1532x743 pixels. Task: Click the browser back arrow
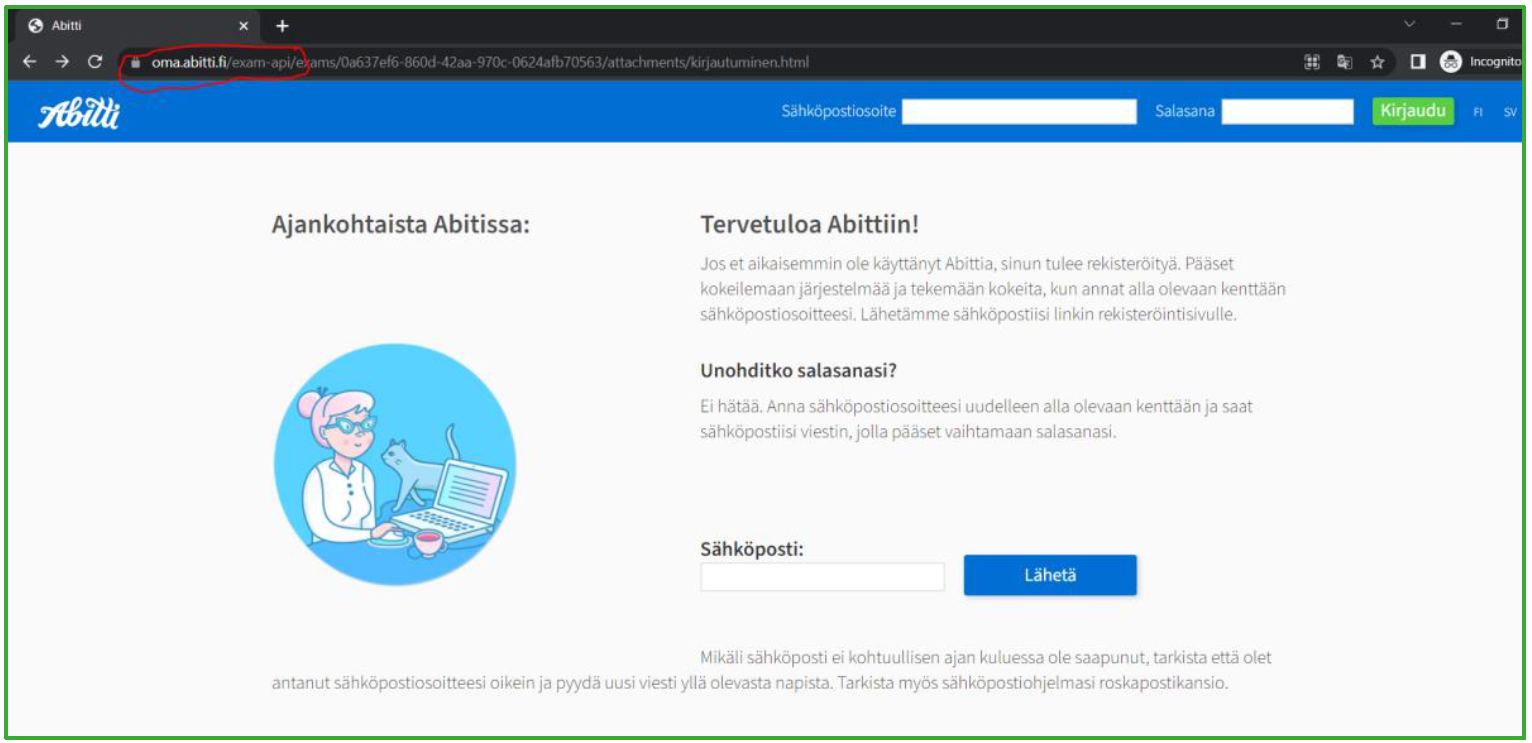30,62
